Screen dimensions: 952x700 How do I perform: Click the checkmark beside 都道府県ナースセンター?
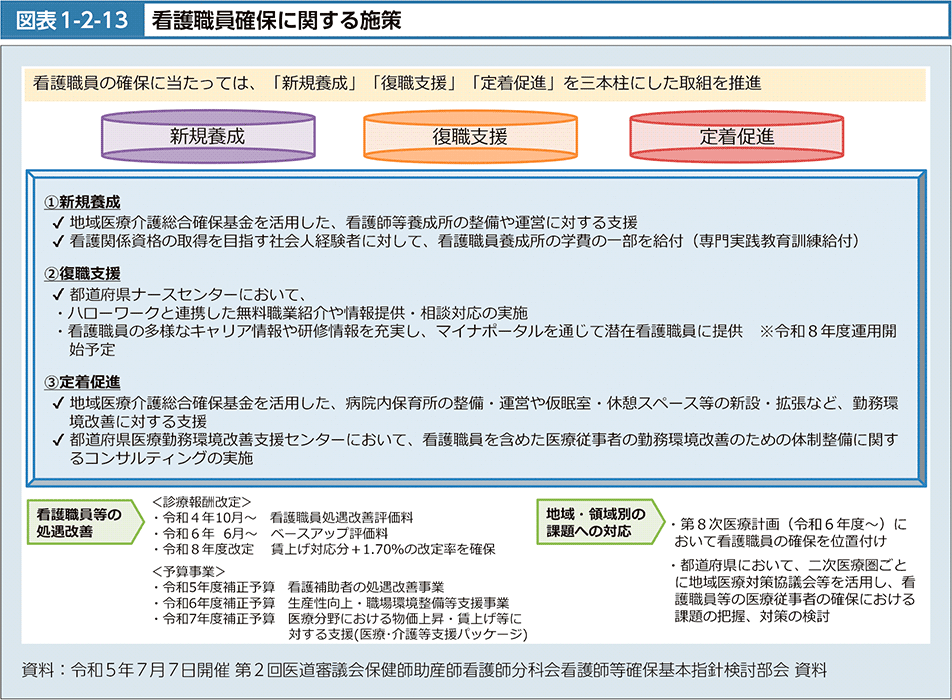click(58, 295)
